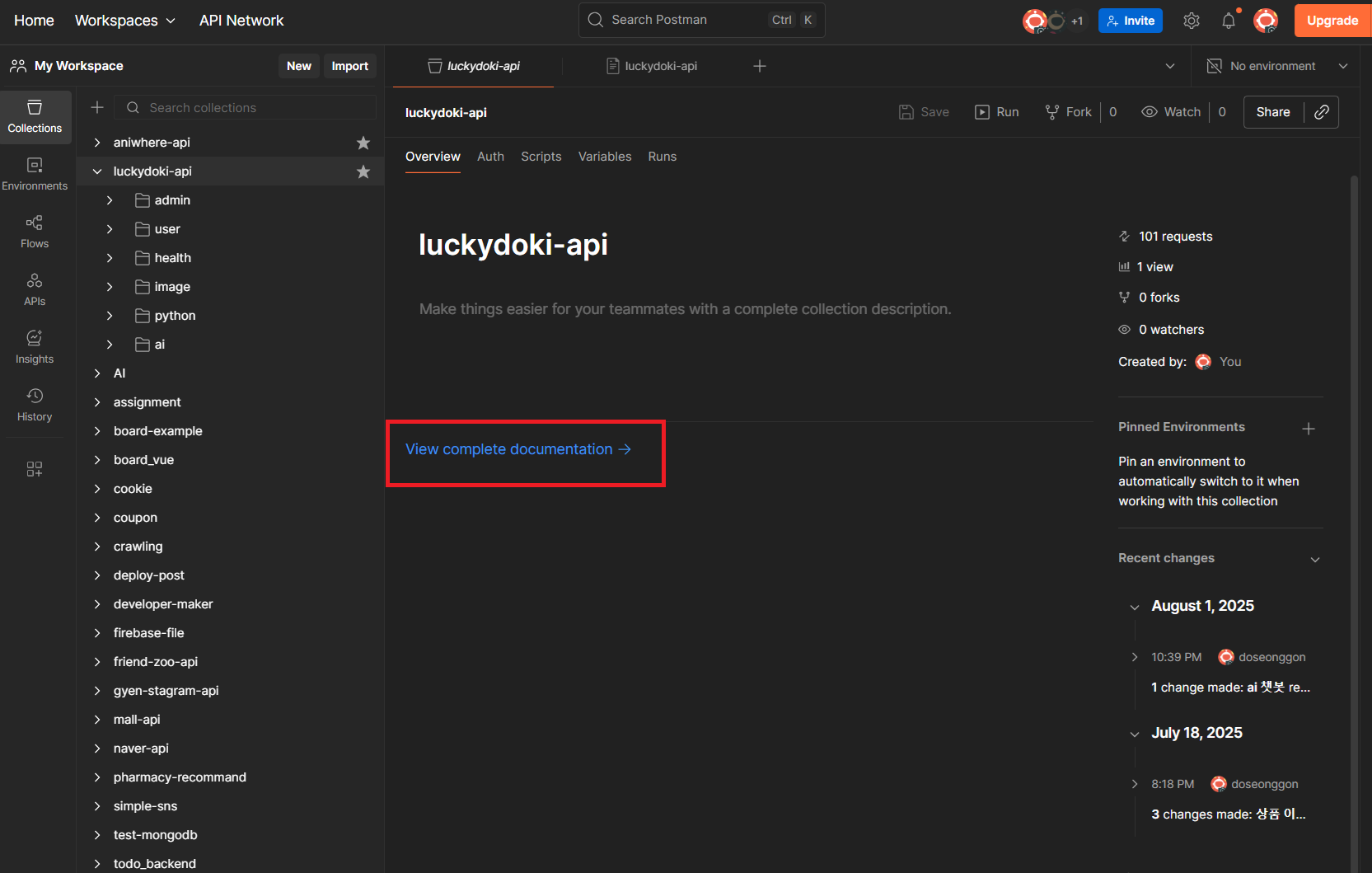Viewport: 1372px width, 873px height.
Task: Select the image folder
Action: tap(172, 287)
